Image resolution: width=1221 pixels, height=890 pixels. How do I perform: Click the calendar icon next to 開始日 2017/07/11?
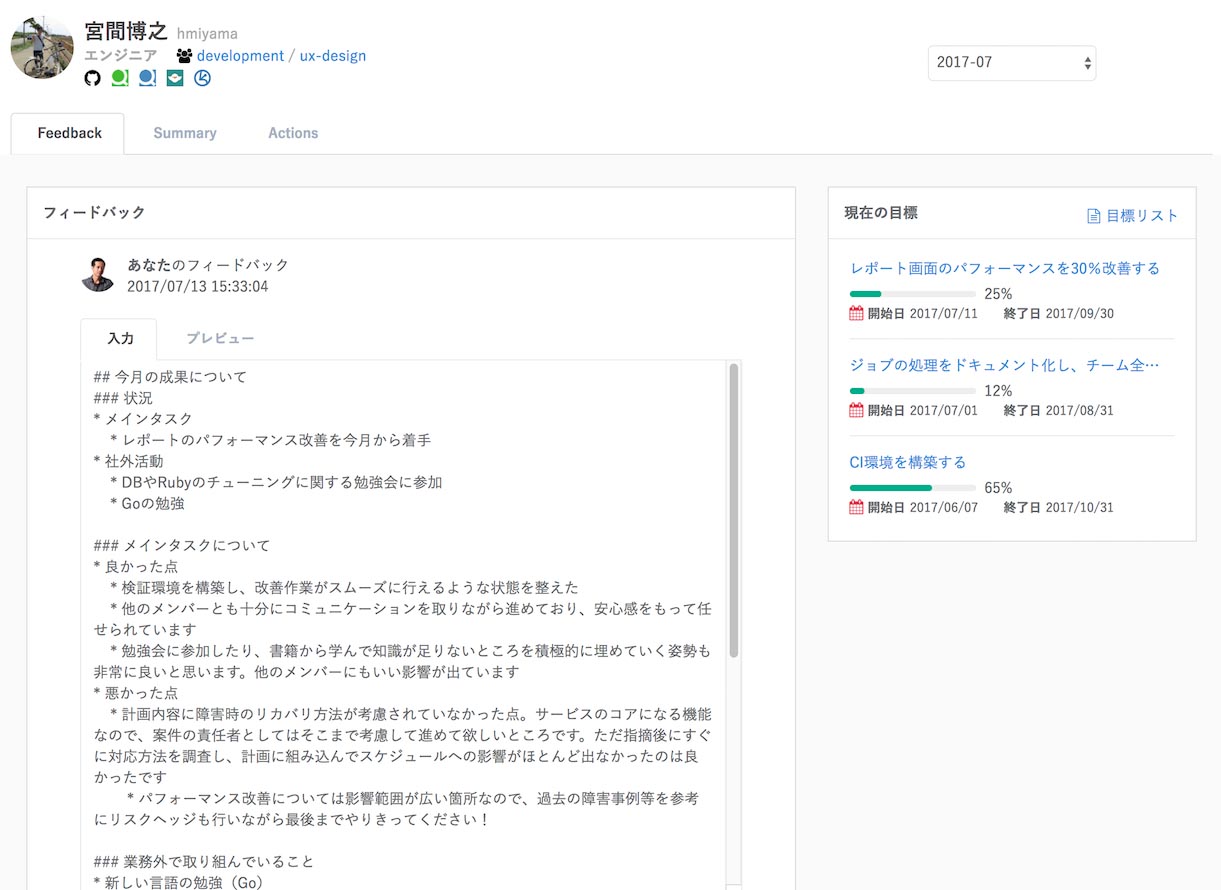pos(856,313)
